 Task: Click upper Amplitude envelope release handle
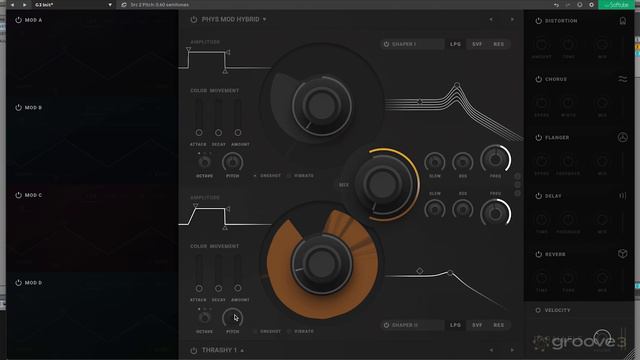pyautogui.click(x=225, y=71)
